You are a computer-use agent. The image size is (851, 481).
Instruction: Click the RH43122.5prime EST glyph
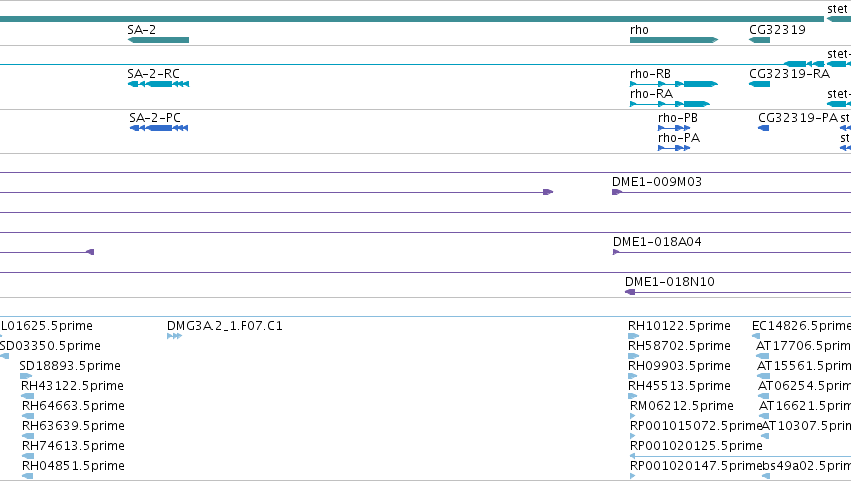tap(28, 396)
